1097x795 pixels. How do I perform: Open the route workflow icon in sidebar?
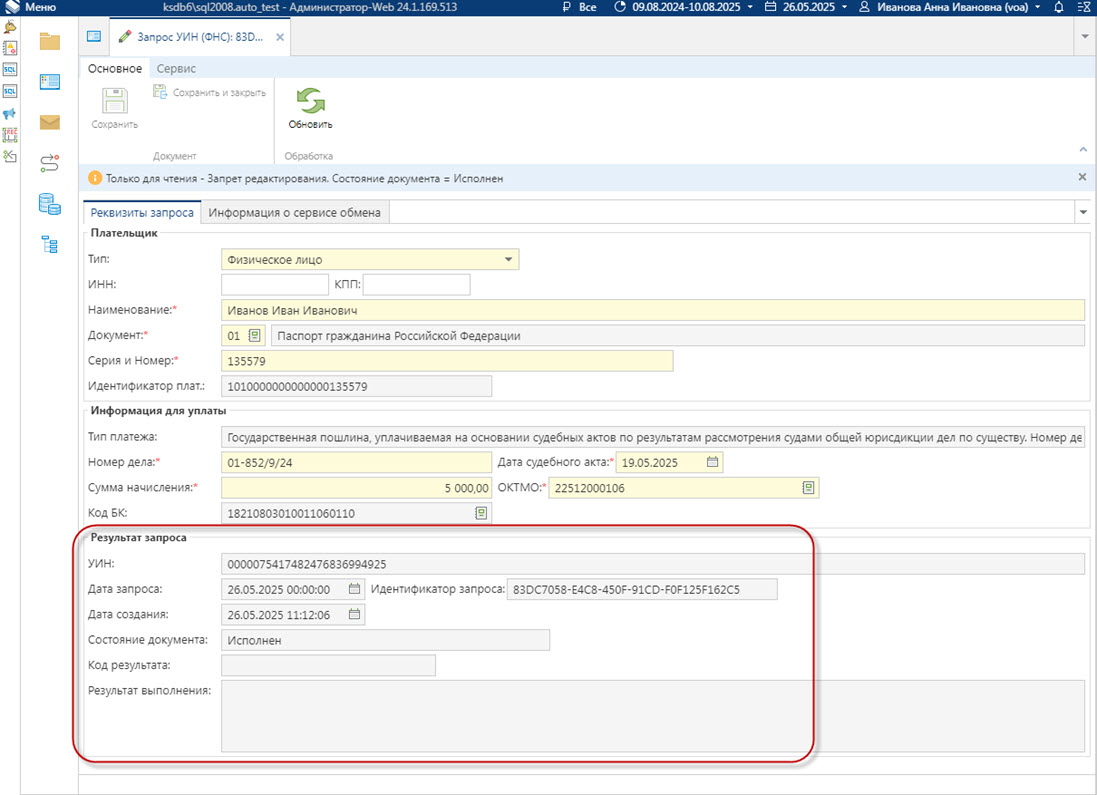[50, 163]
